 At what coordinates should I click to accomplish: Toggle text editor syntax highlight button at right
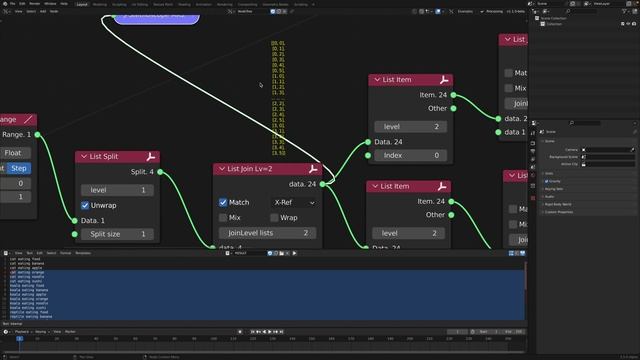pyautogui.click(x=522, y=253)
